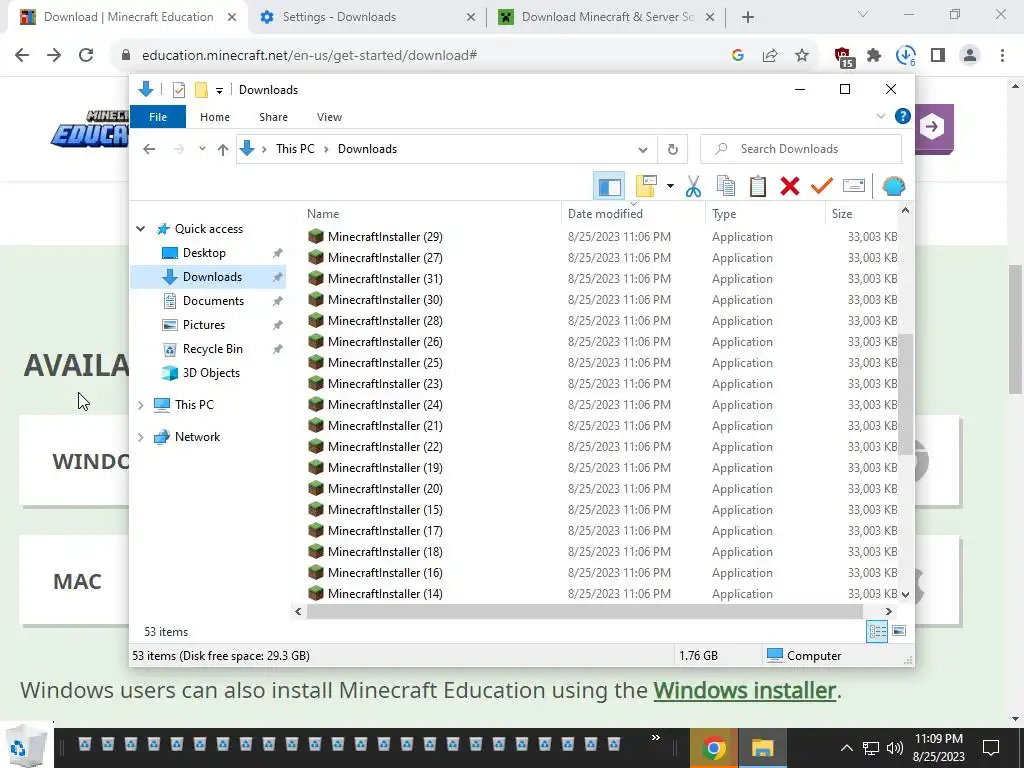
Task: Click the MinecraftInstaller (20) file icon
Action: 316,488
